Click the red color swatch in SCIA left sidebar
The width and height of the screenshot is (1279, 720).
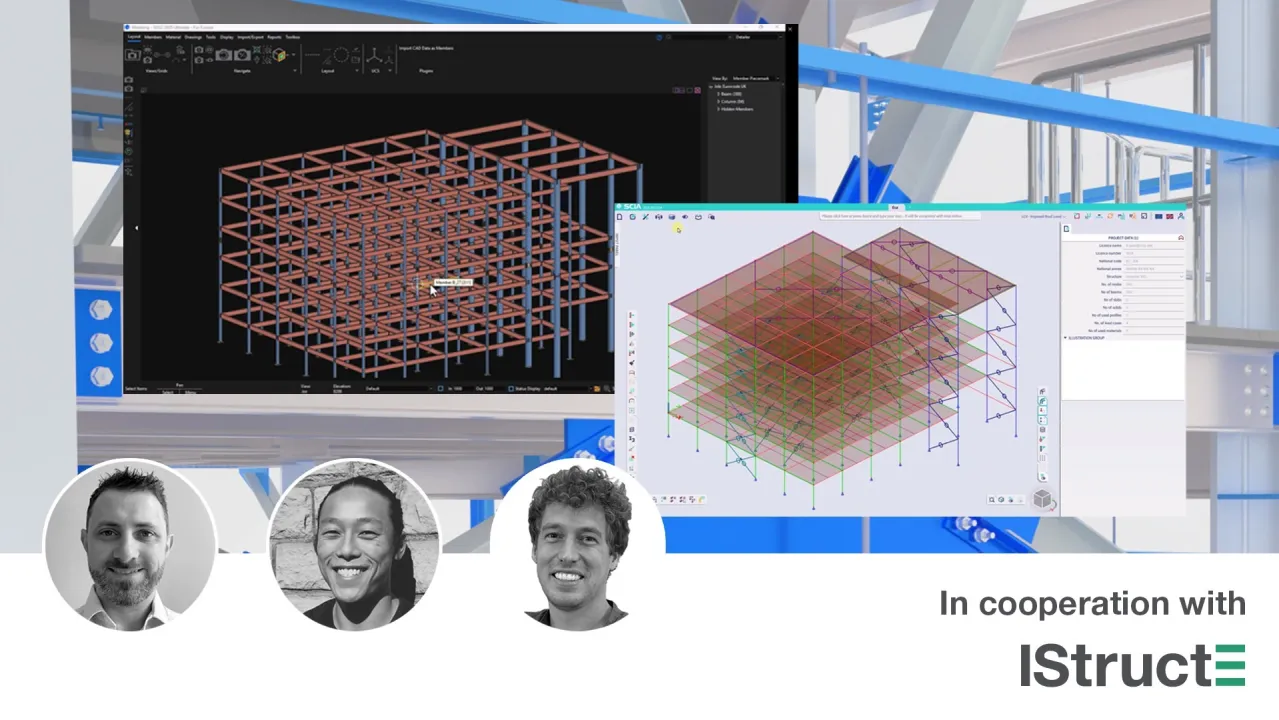(x=632, y=457)
